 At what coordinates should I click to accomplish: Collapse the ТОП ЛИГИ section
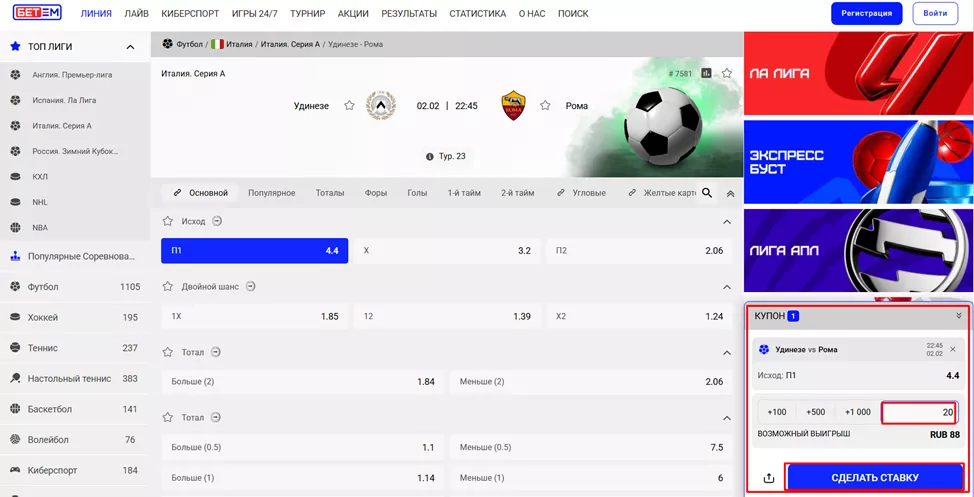130,47
